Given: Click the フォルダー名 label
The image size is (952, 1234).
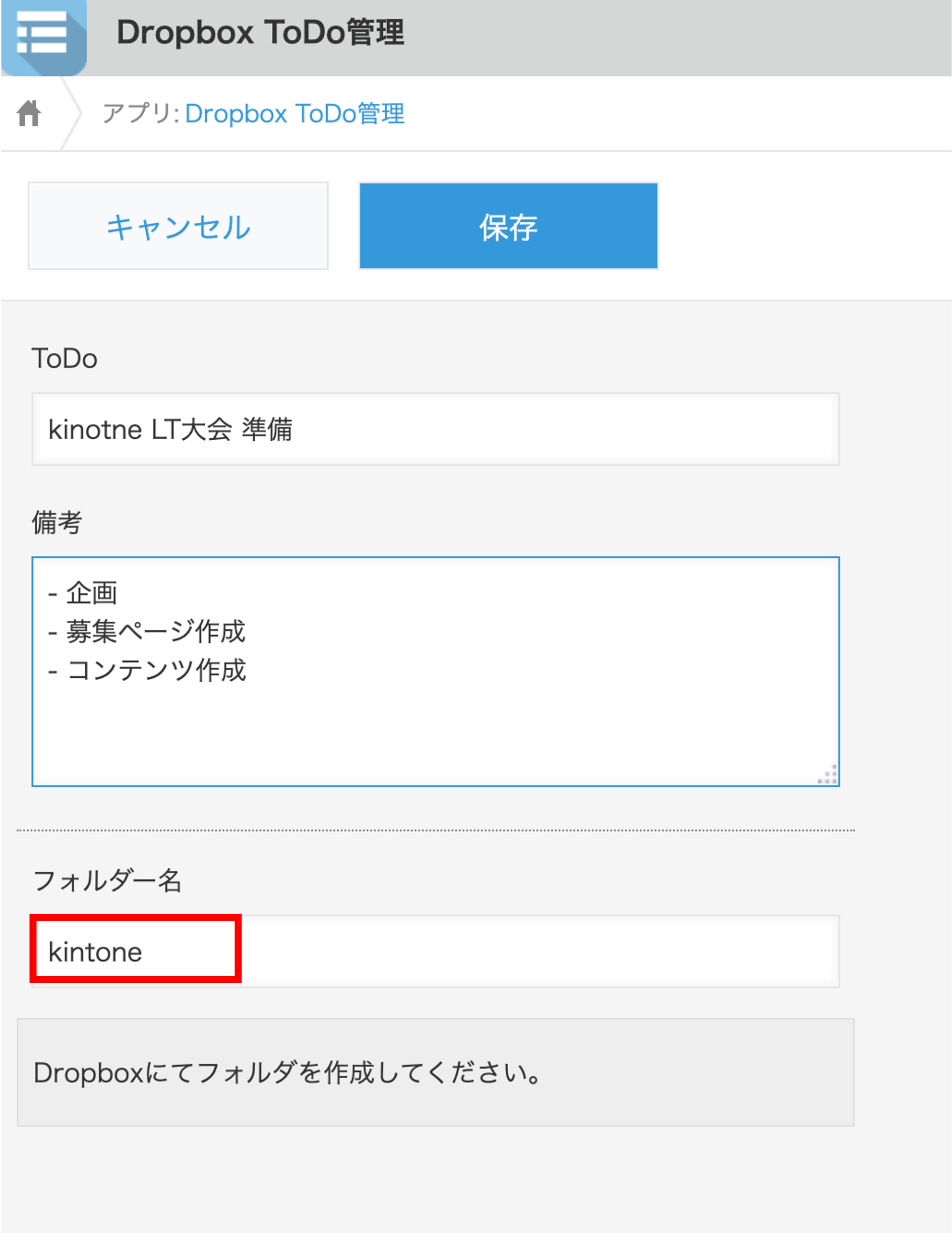Looking at the screenshot, I should pyautogui.click(x=107, y=880).
